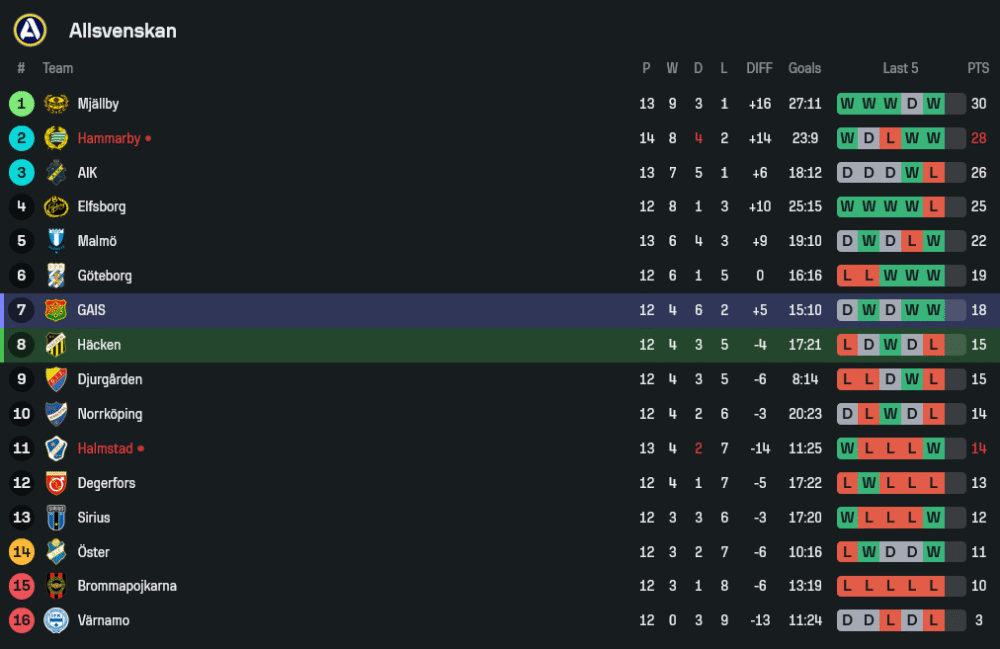This screenshot has height=649, width=1000.
Task: Click the Goals column header
Action: (x=804, y=68)
